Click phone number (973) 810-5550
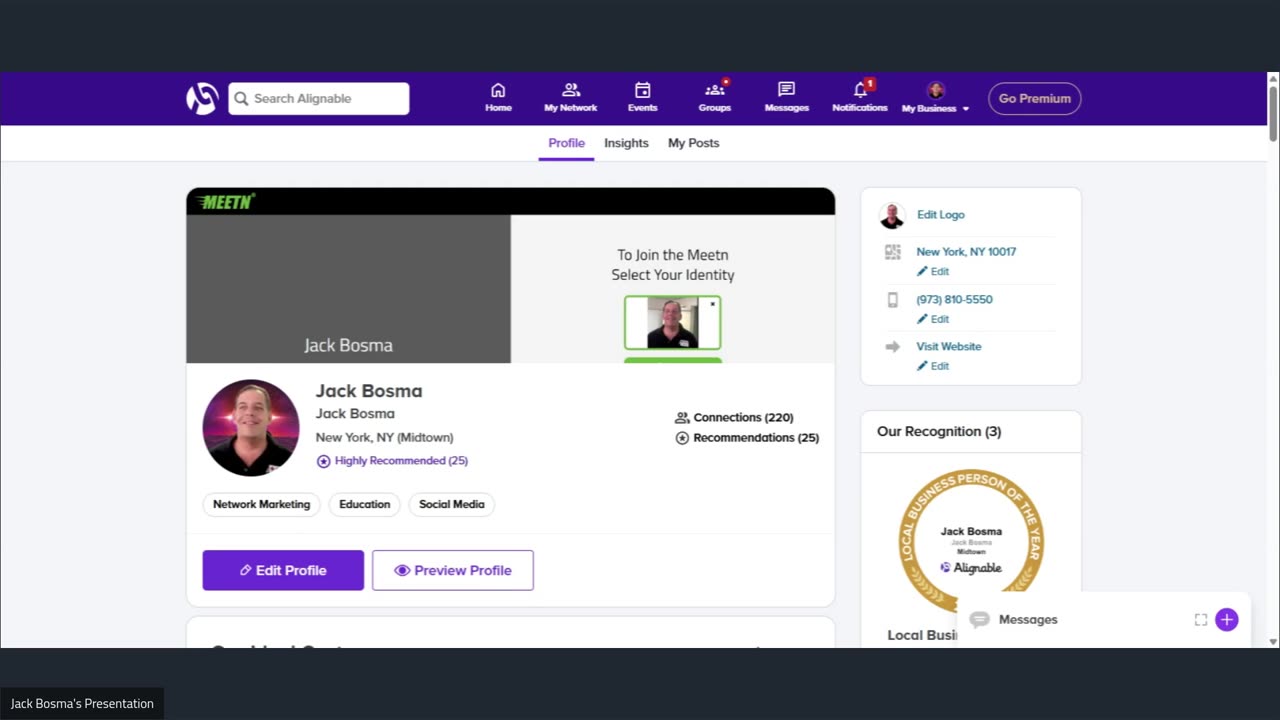 click(x=954, y=299)
